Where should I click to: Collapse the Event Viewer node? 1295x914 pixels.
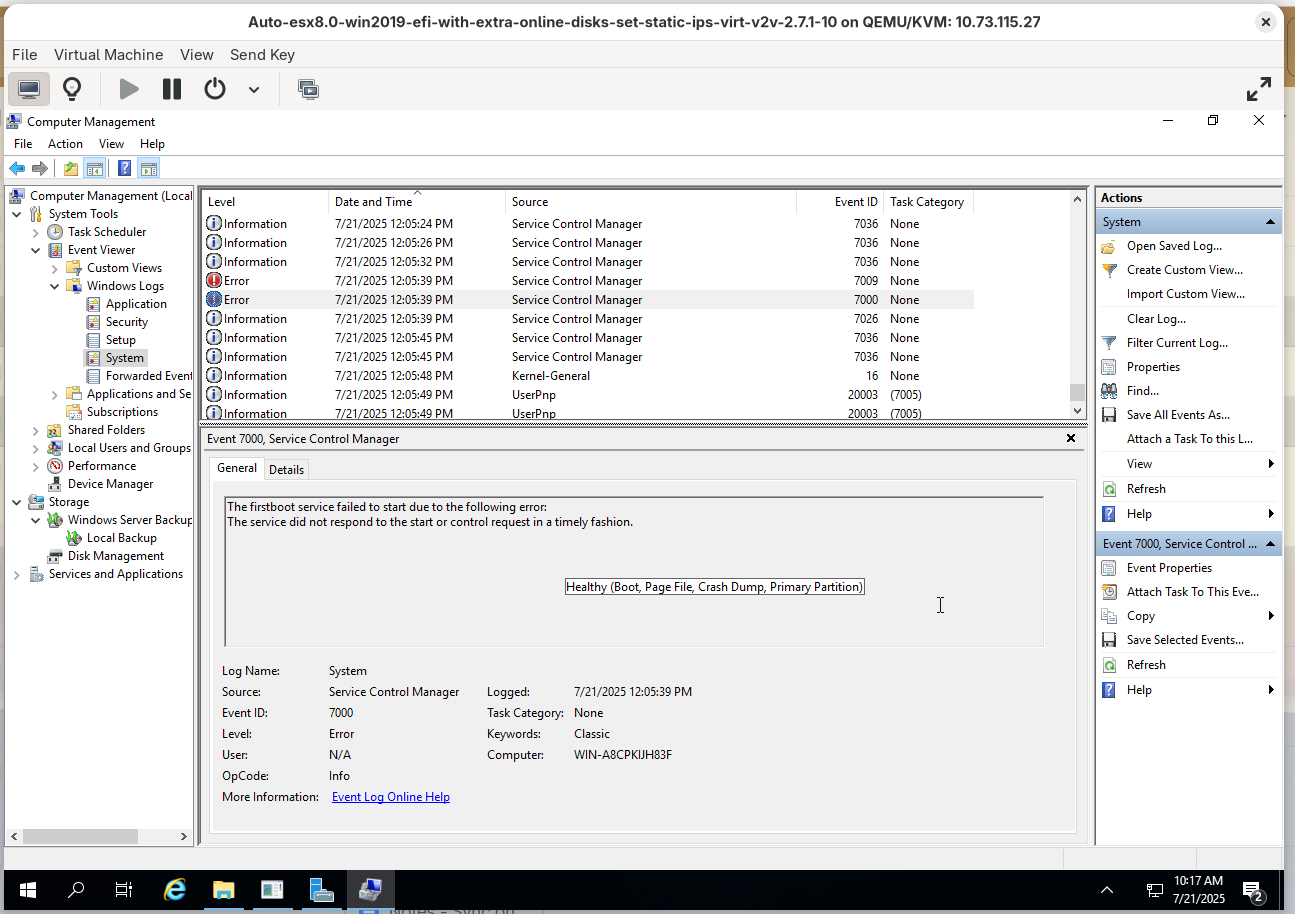click(36, 250)
